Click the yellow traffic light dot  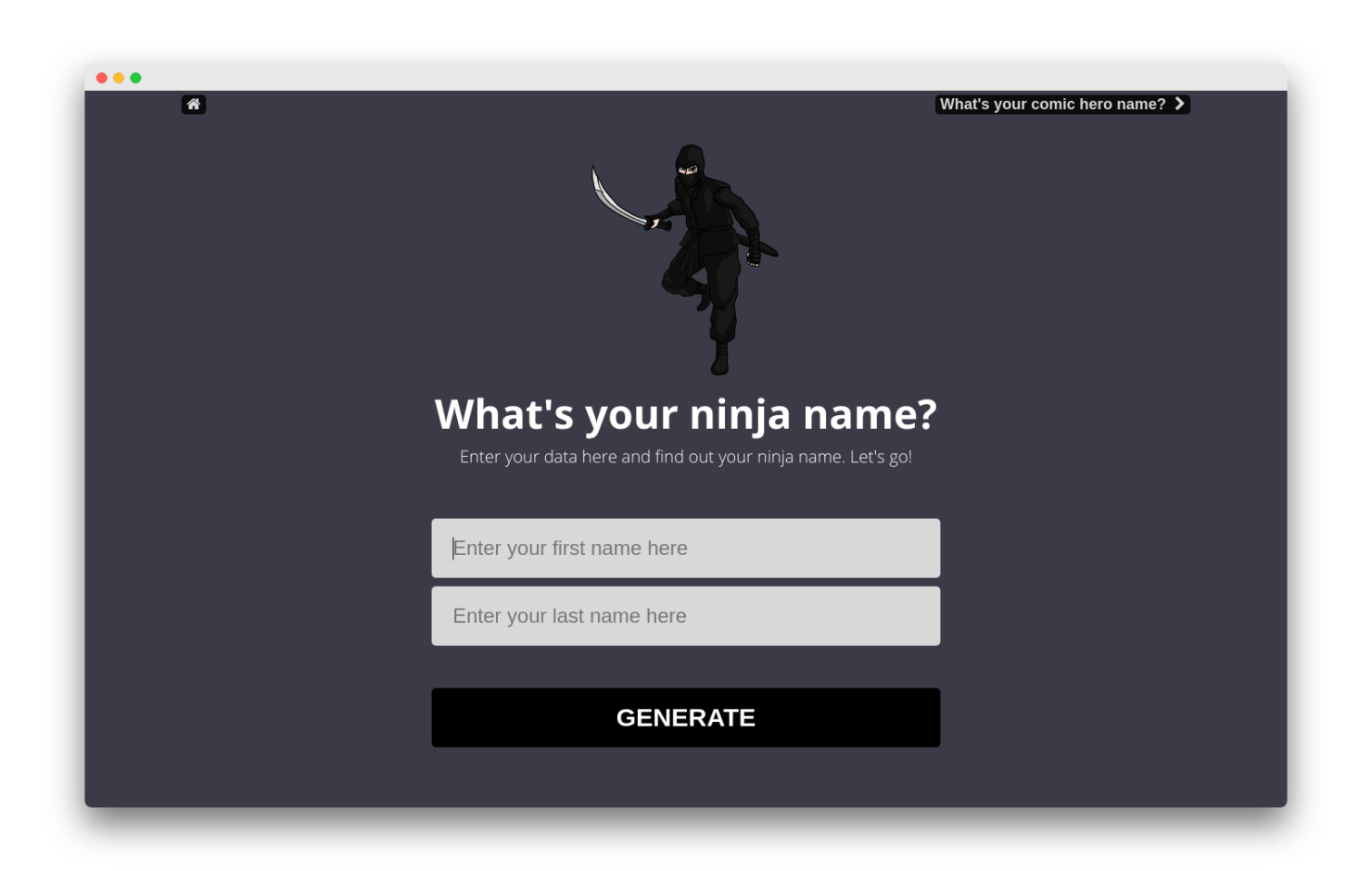coord(118,78)
